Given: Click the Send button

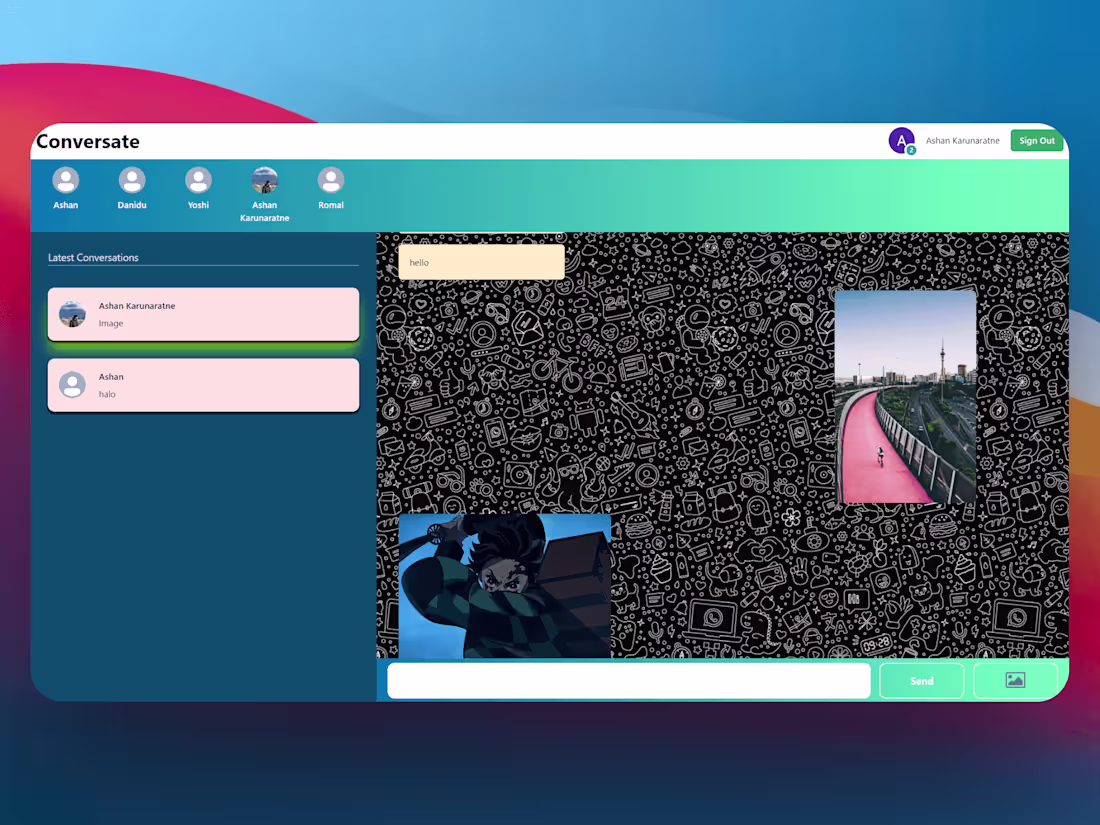Looking at the screenshot, I should [921, 680].
